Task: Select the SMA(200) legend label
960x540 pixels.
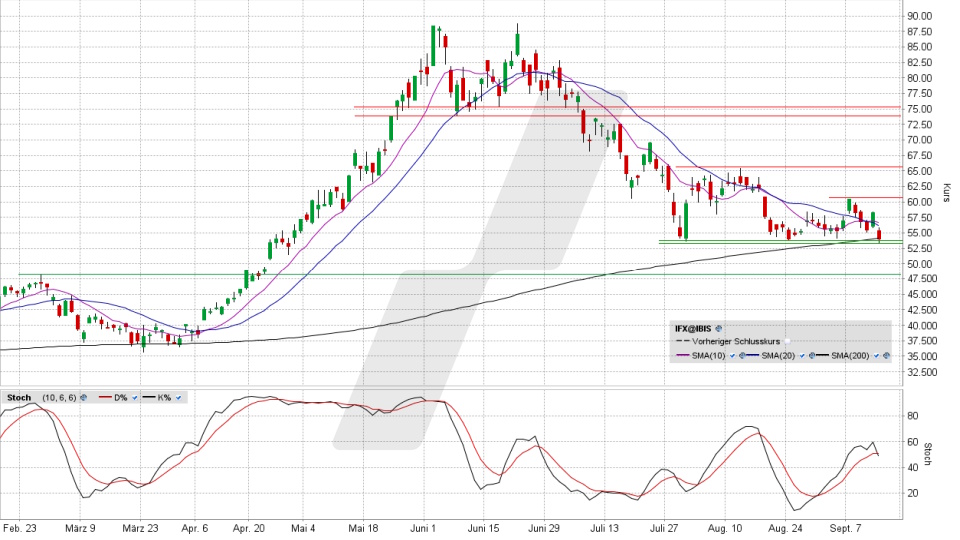Action: point(850,356)
